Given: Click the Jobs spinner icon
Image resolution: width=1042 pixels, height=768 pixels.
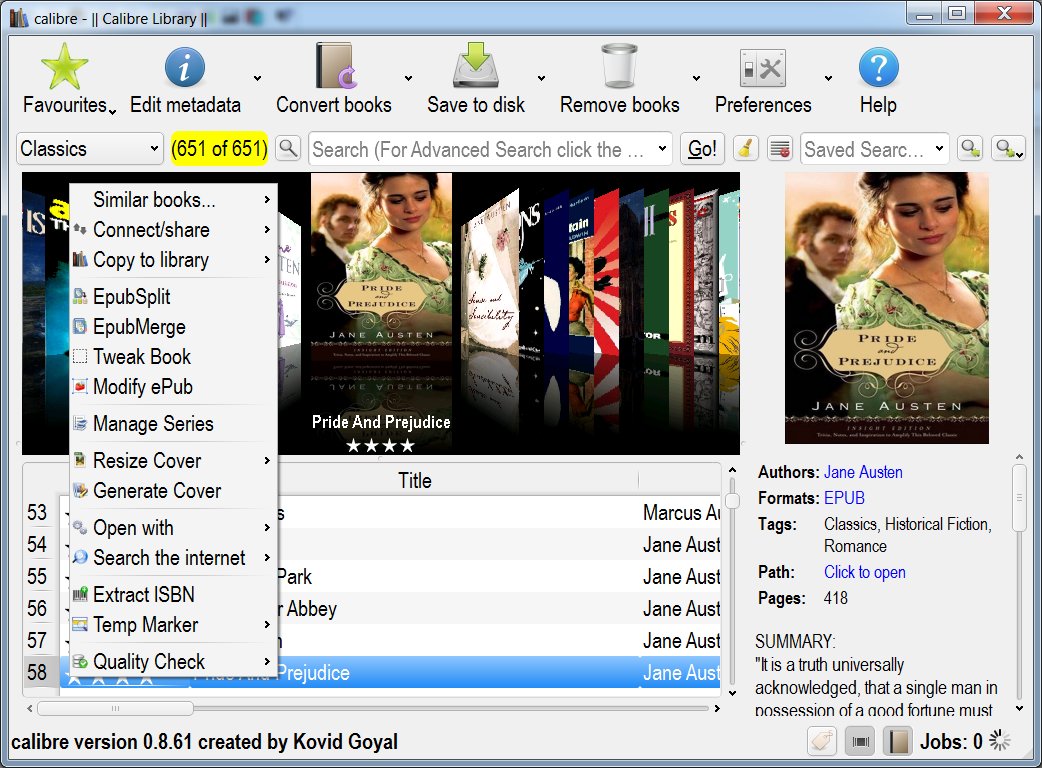Looking at the screenshot, I should [x=999, y=740].
